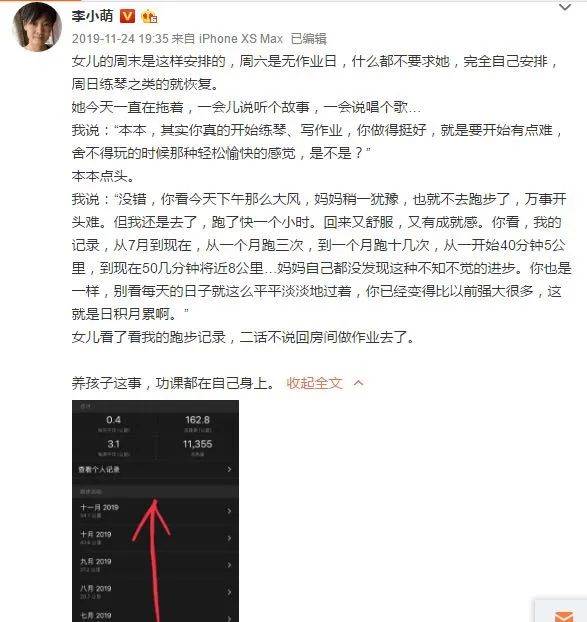This screenshot has width=587, height=622.
Task: Click the chevron on the 十月 2019 row
Action: [x=229, y=538]
